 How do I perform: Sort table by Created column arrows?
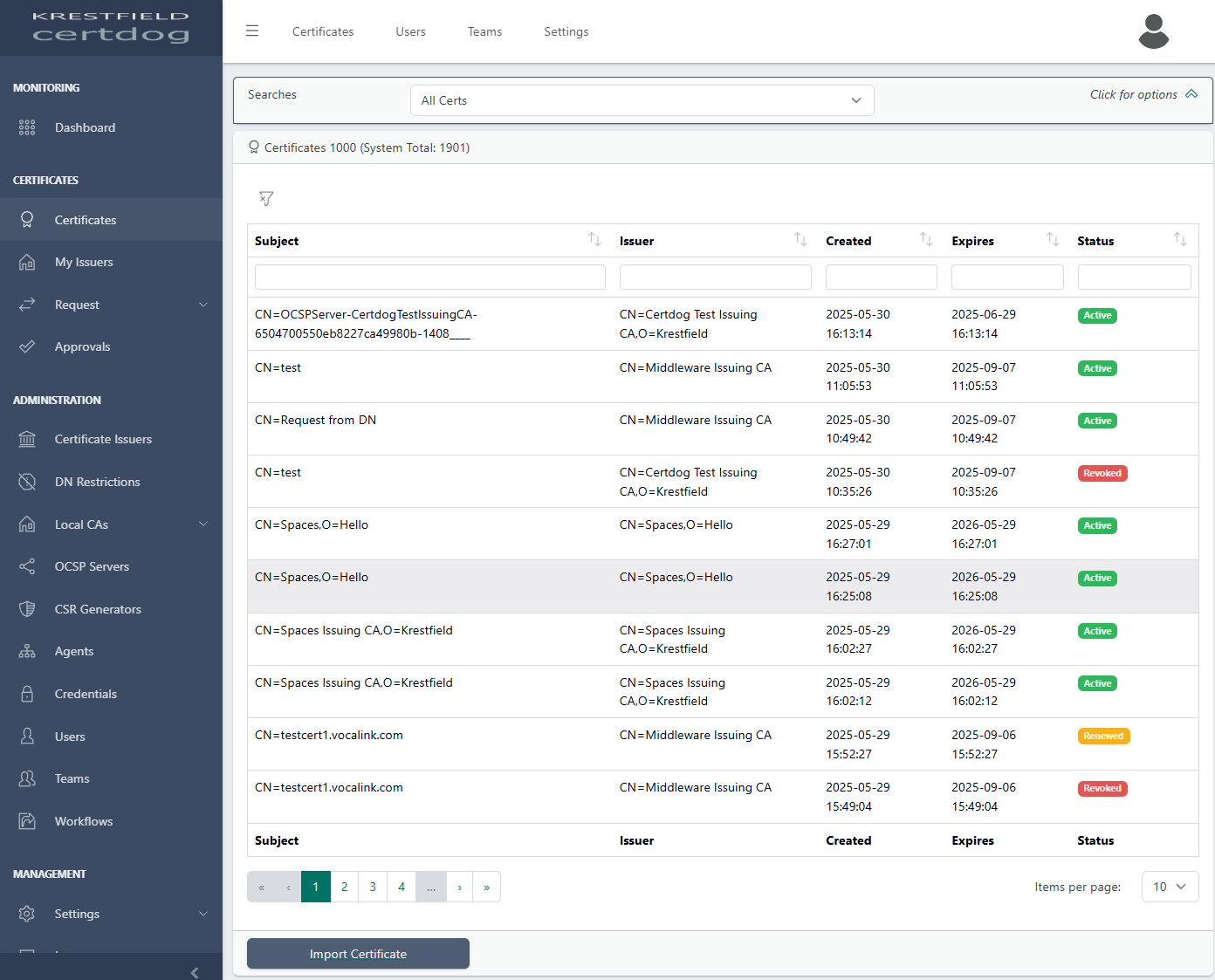click(926, 239)
